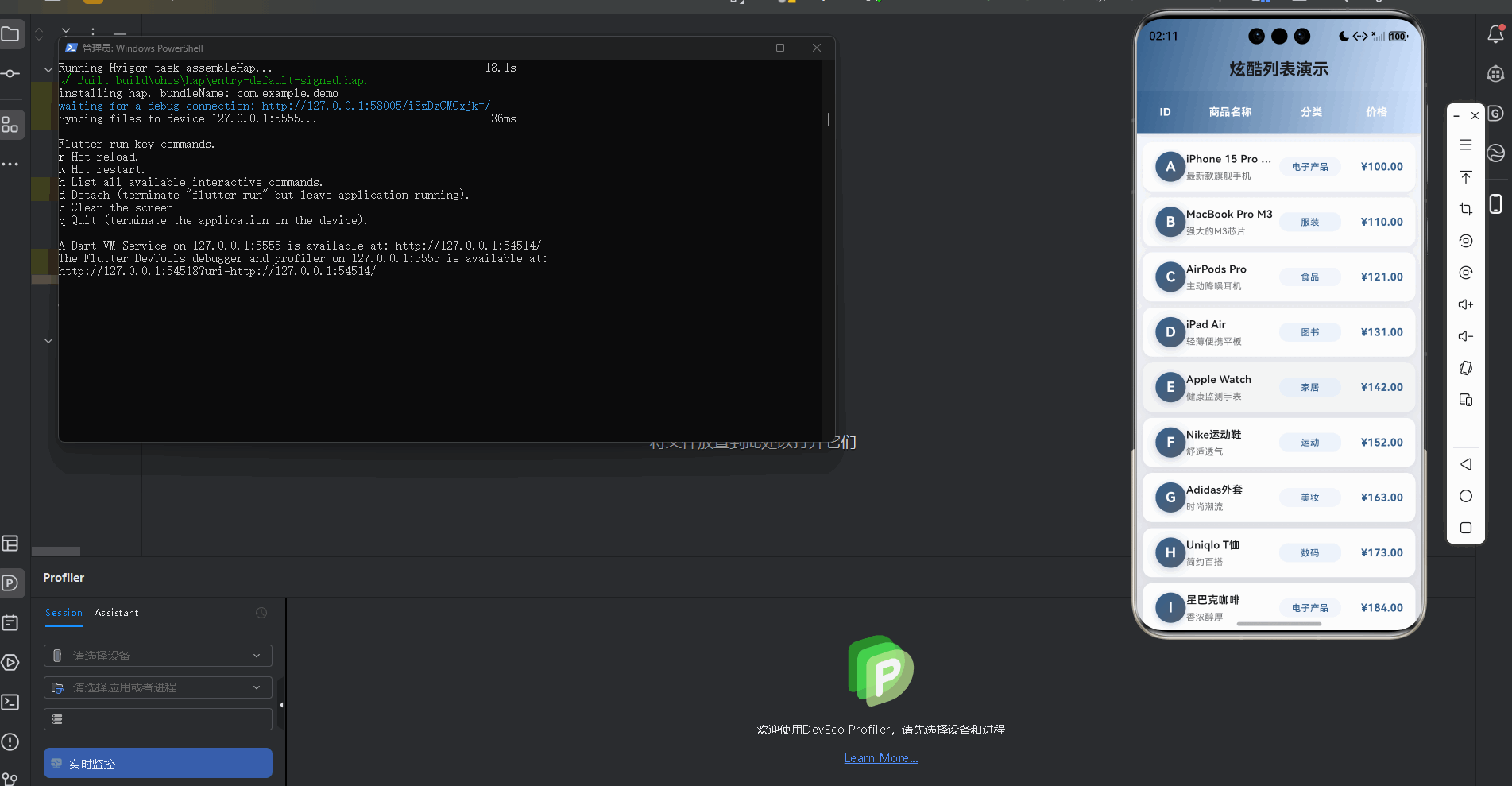Click the emulator volume up icon

click(x=1466, y=304)
